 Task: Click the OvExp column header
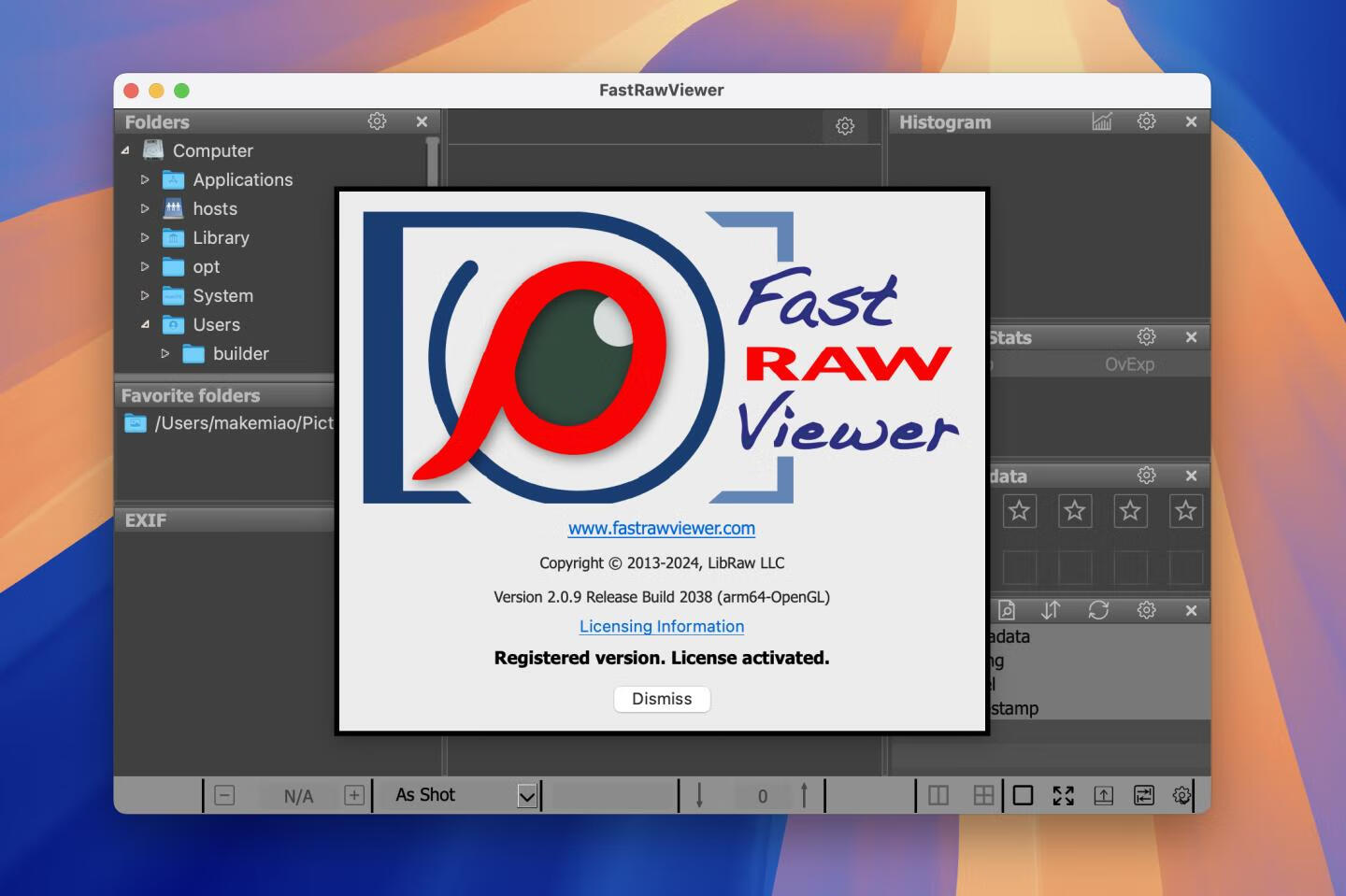(x=1129, y=364)
